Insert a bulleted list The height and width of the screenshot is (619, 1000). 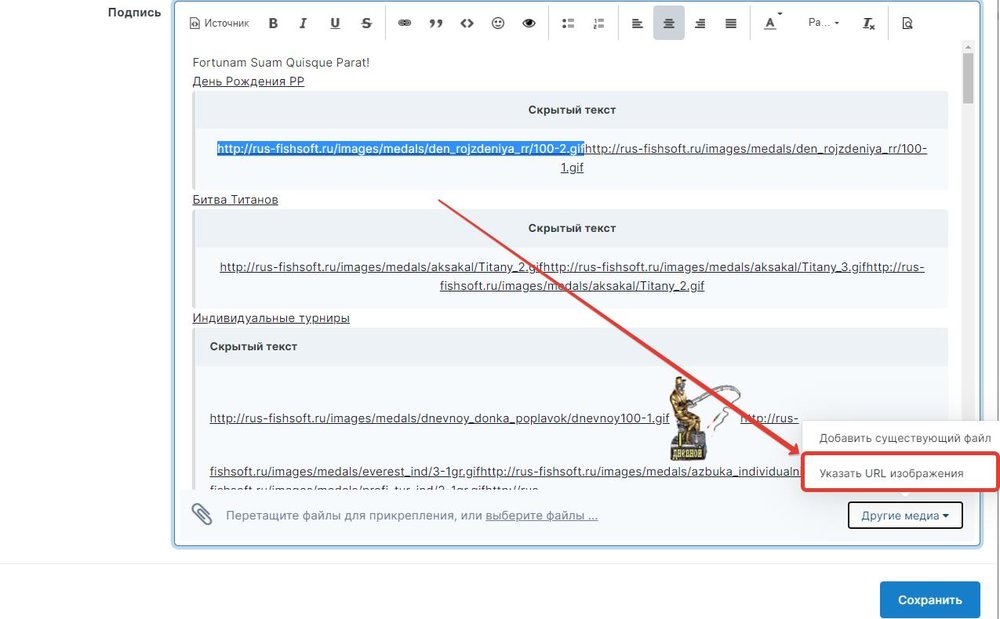click(x=568, y=23)
